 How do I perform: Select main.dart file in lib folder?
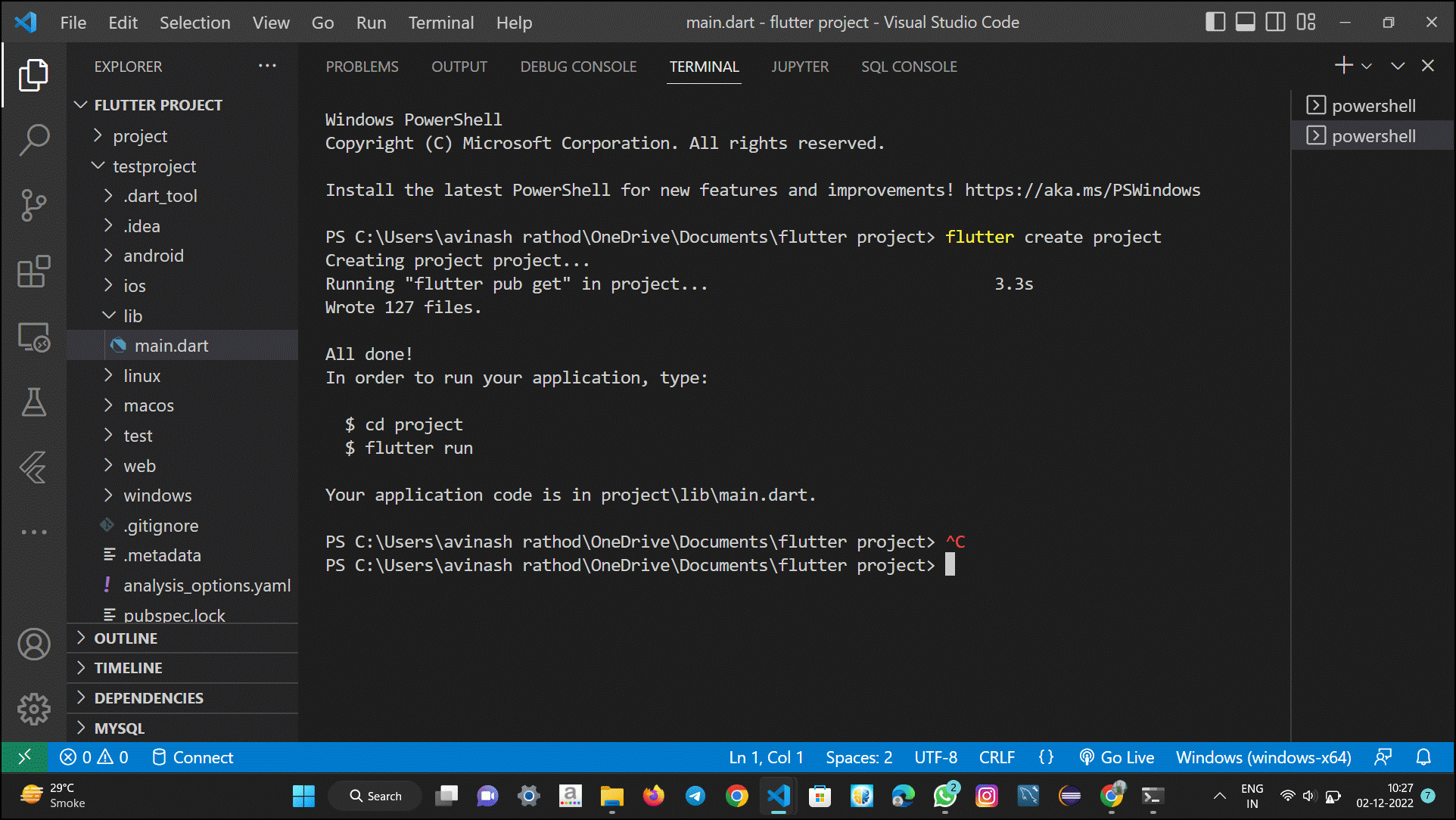coord(170,345)
